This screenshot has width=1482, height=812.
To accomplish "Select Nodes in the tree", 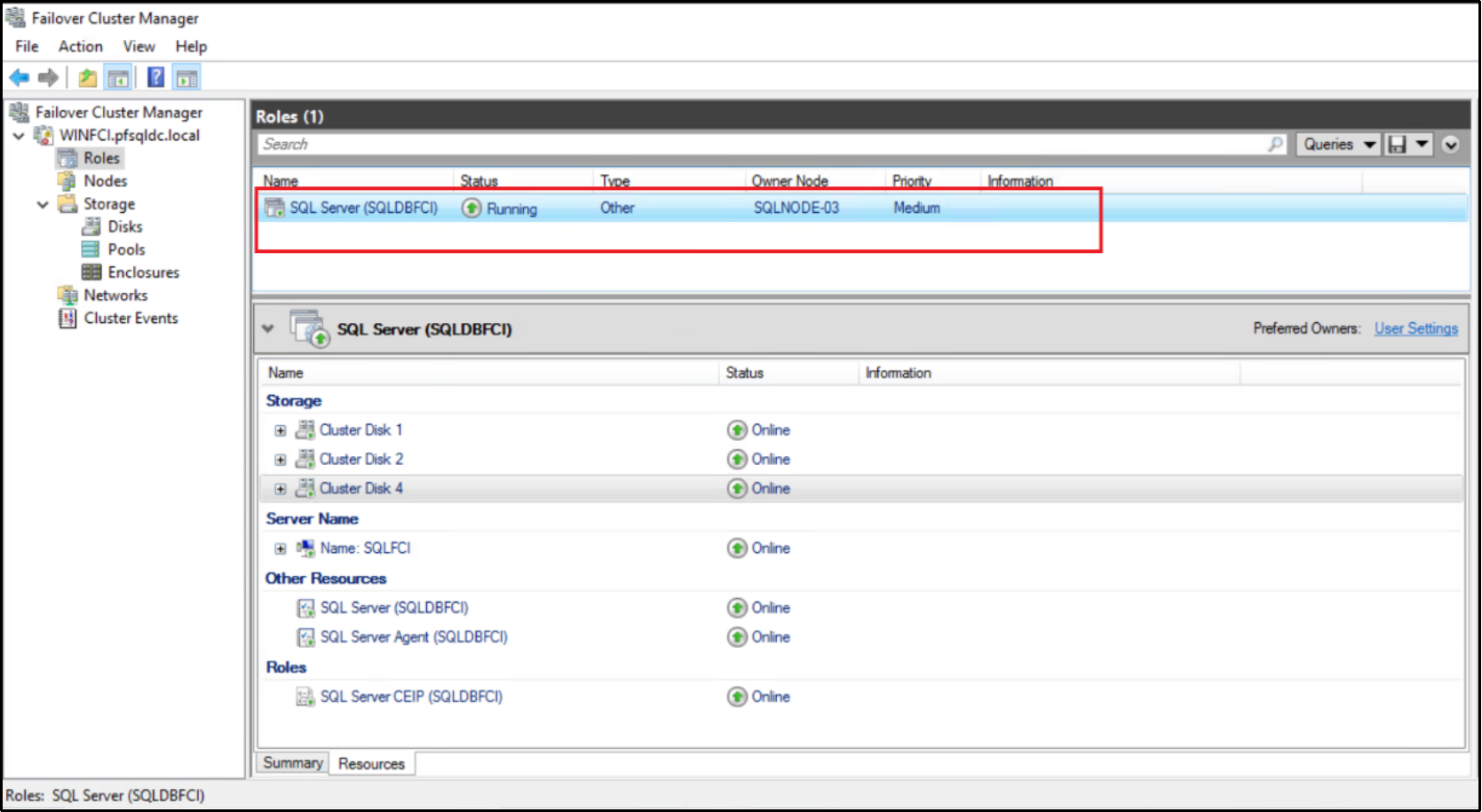I will (105, 181).
